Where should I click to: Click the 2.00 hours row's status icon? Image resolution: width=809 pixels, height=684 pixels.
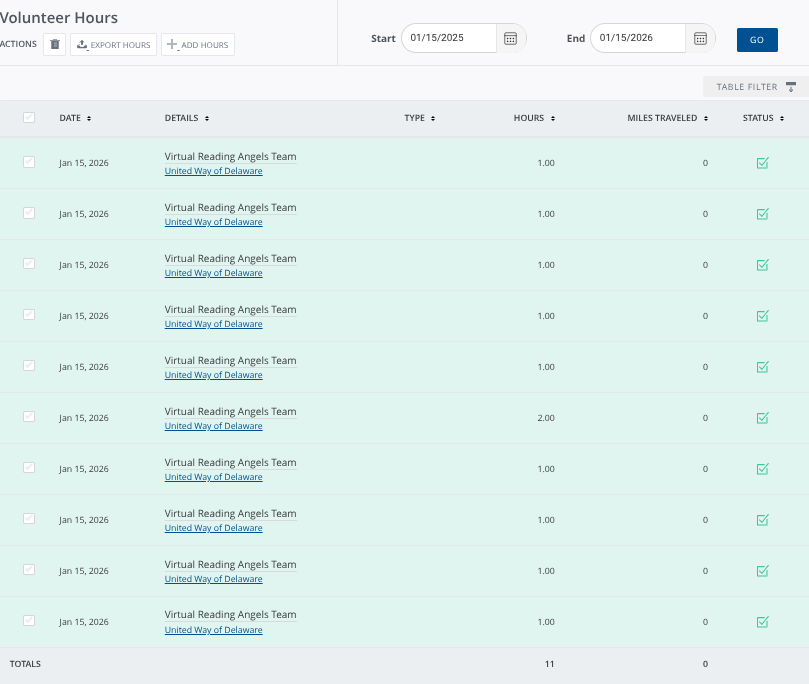click(x=763, y=418)
